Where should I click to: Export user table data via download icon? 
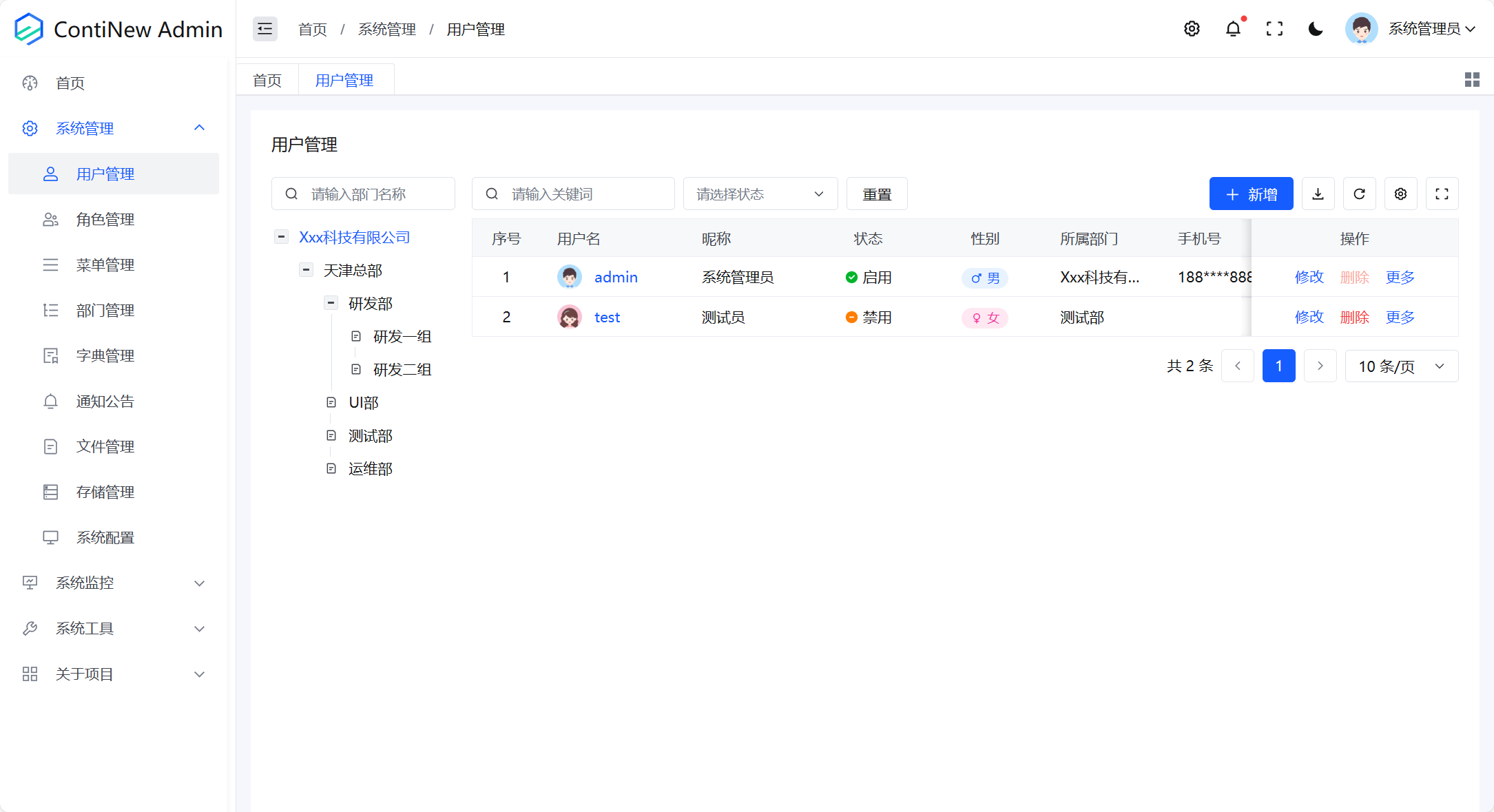pyautogui.click(x=1318, y=194)
